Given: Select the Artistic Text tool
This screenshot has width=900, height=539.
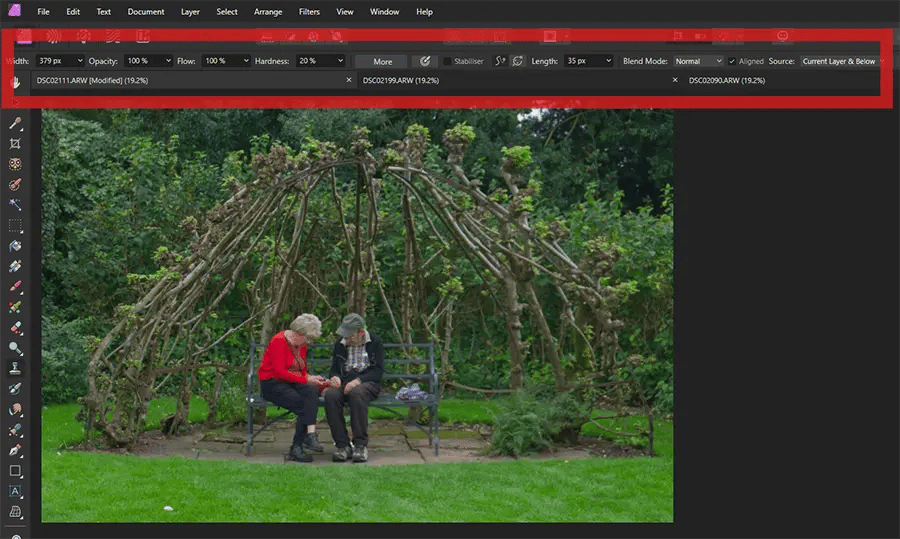Looking at the screenshot, I should [15, 491].
